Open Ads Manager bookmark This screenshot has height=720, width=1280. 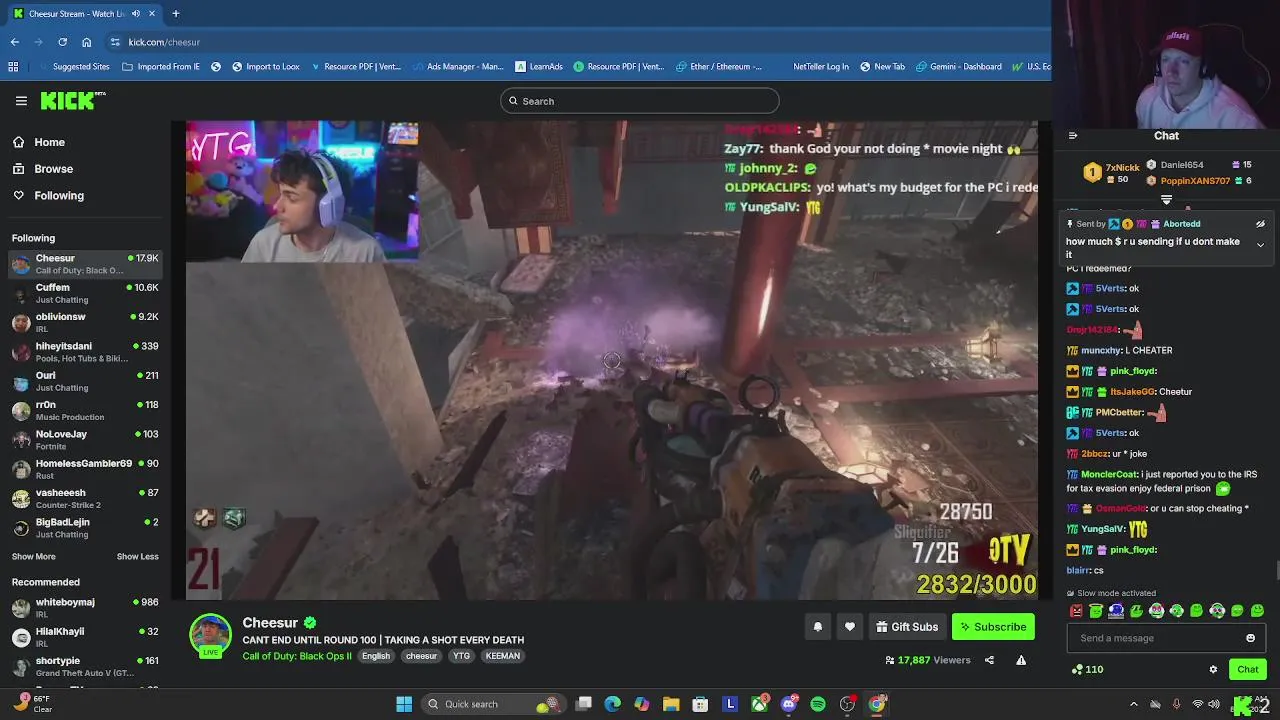[457, 67]
